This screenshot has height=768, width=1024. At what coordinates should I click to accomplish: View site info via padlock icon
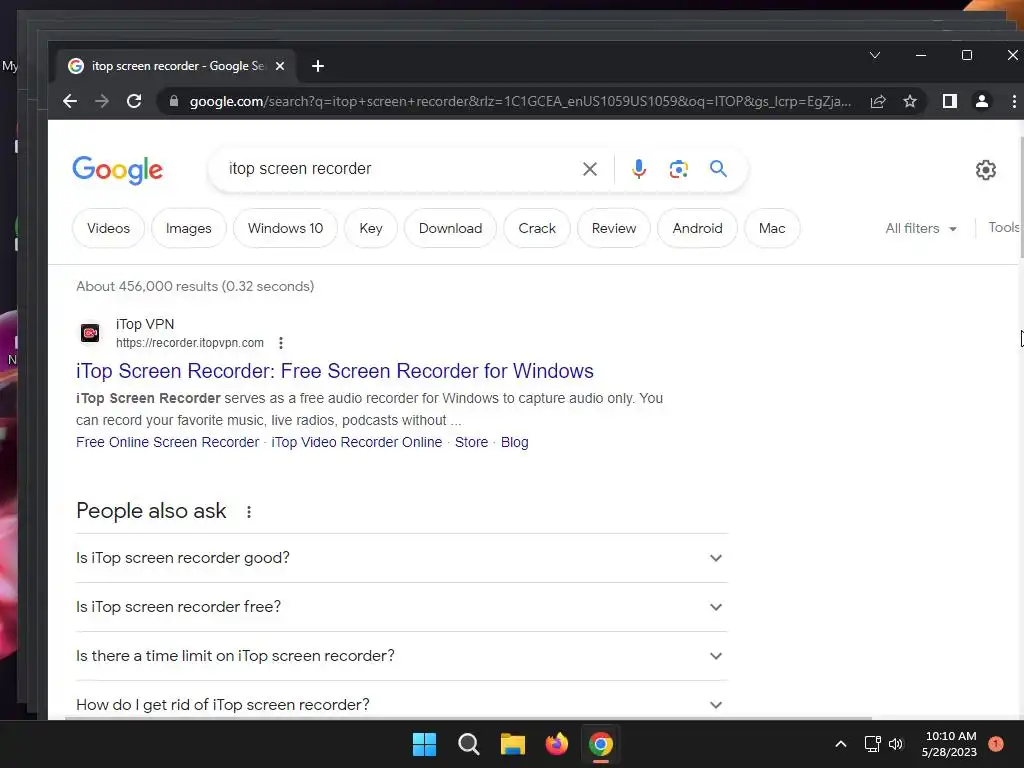click(x=174, y=101)
